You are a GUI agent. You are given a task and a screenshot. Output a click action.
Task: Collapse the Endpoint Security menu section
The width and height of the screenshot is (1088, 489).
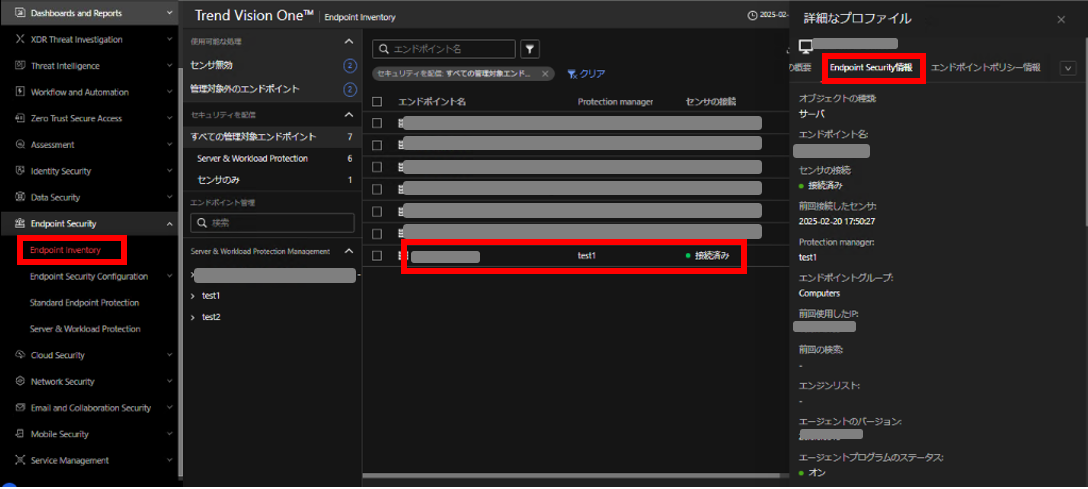pos(169,224)
